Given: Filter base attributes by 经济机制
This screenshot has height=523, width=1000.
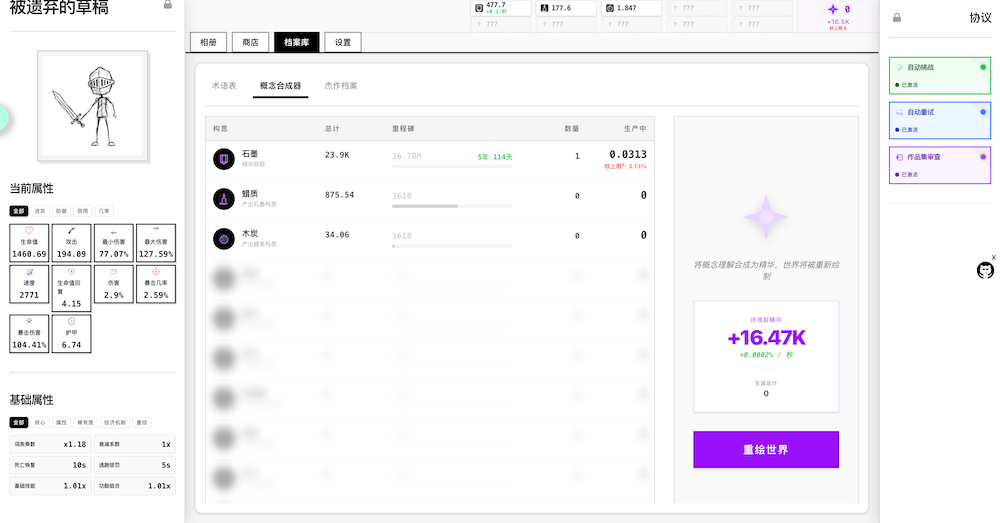Looking at the screenshot, I should 116,423.
